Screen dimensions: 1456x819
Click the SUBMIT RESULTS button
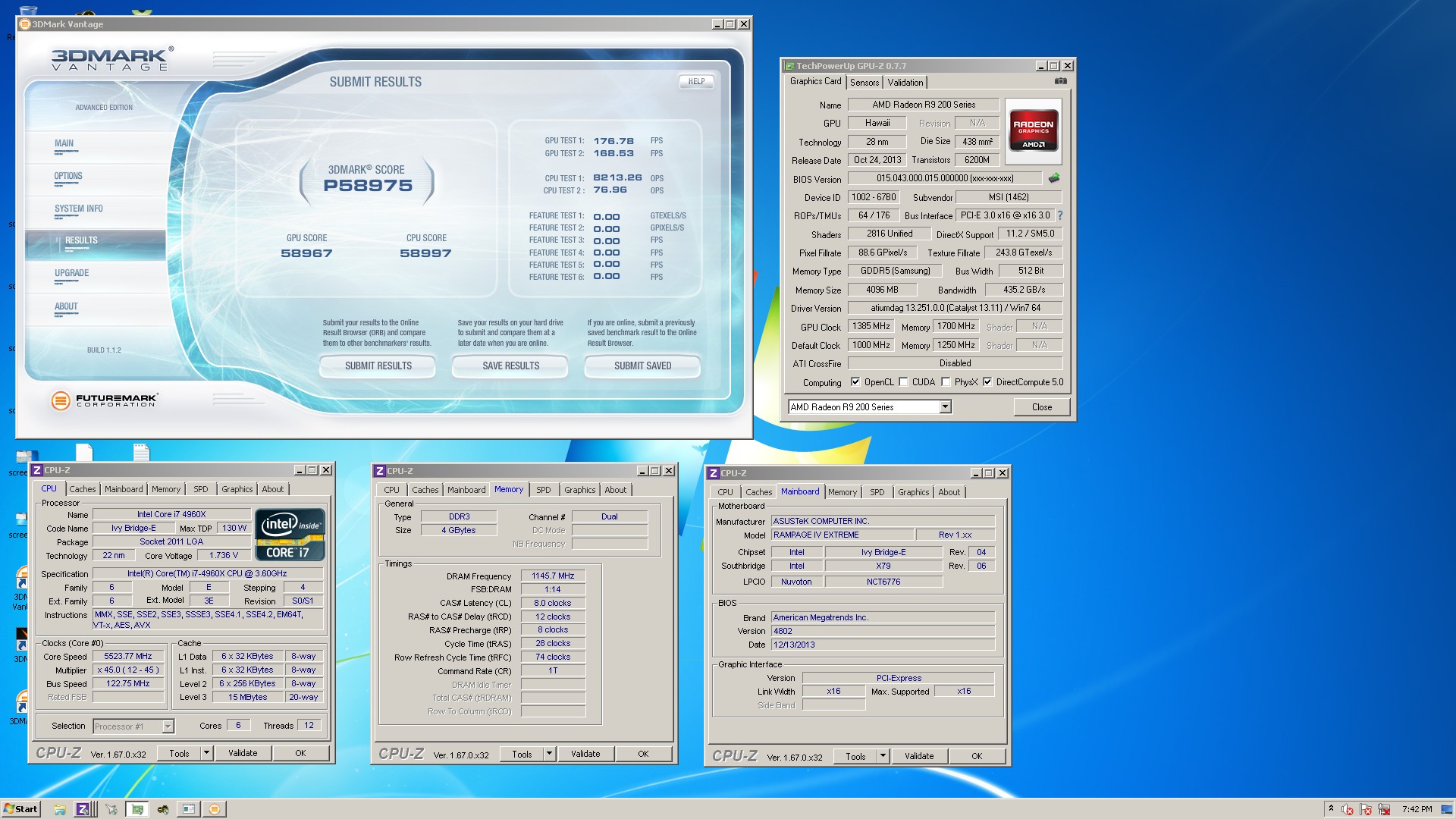[x=378, y=366]
